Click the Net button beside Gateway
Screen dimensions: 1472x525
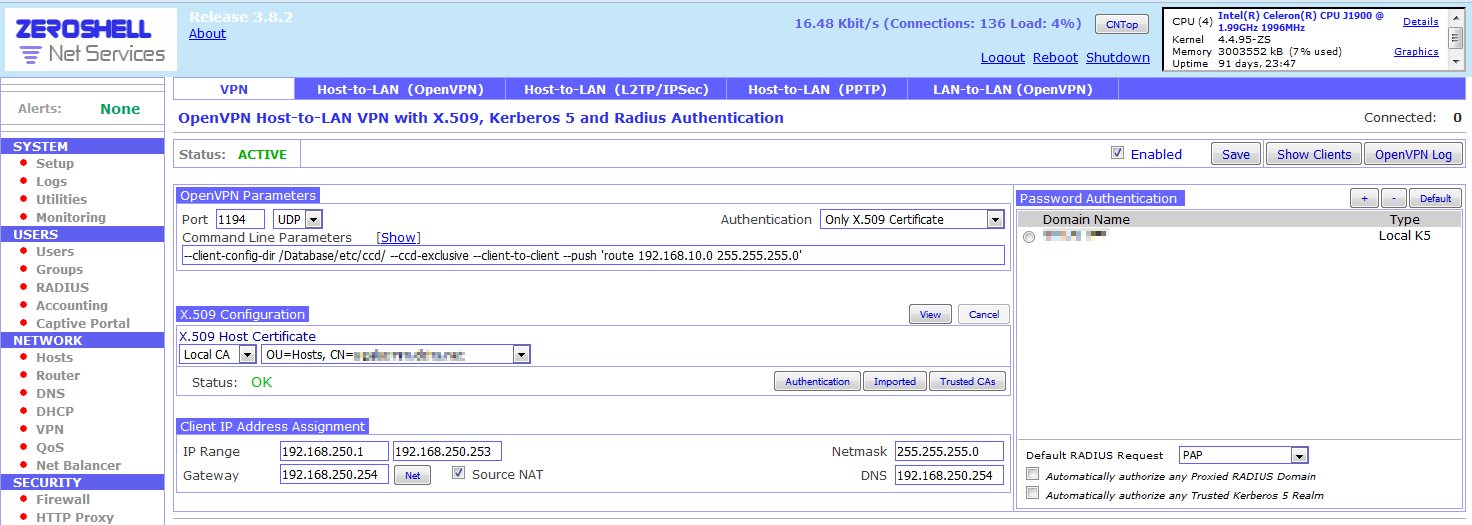tap(412, 475)
